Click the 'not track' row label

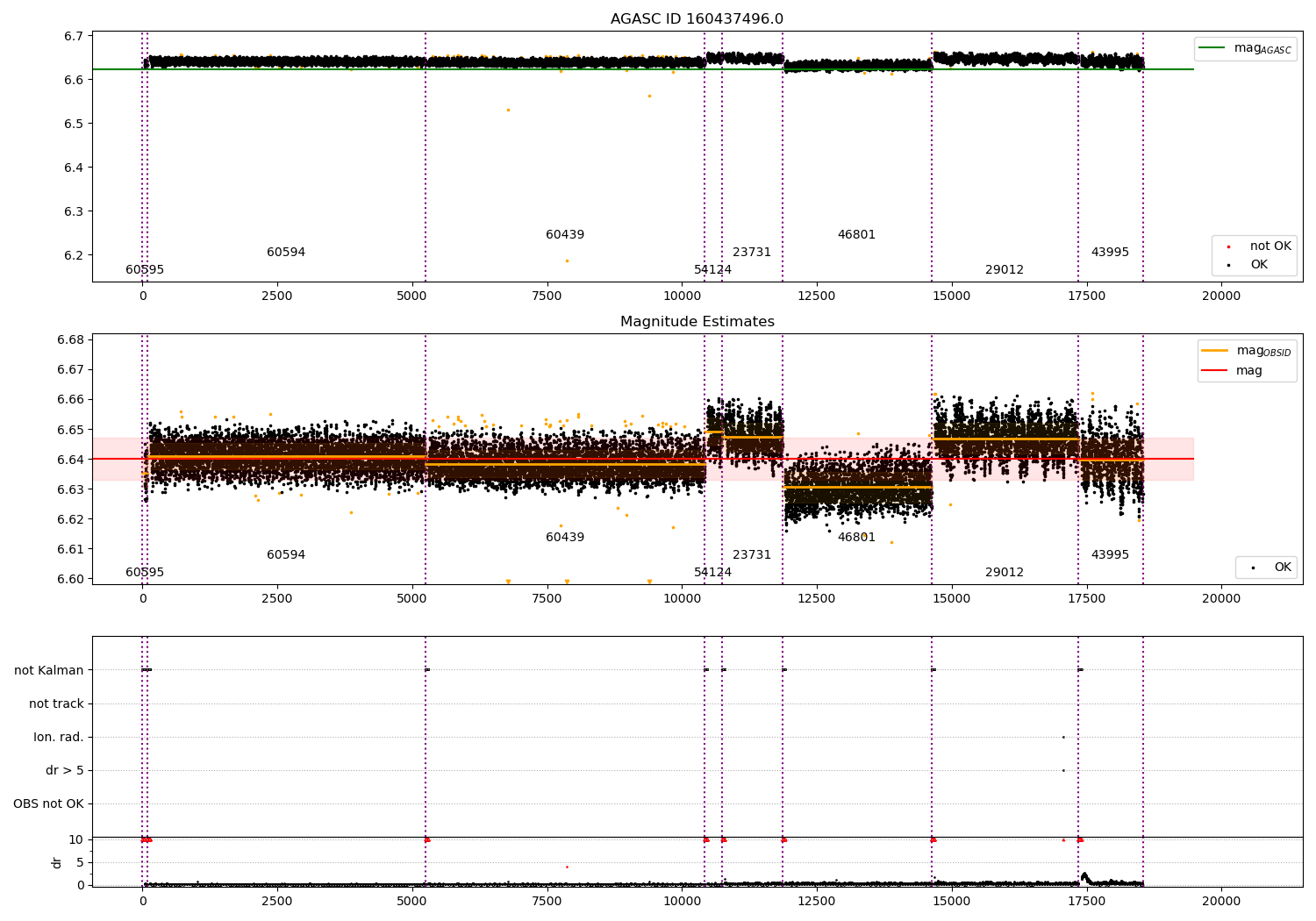[x=56, y=703]
